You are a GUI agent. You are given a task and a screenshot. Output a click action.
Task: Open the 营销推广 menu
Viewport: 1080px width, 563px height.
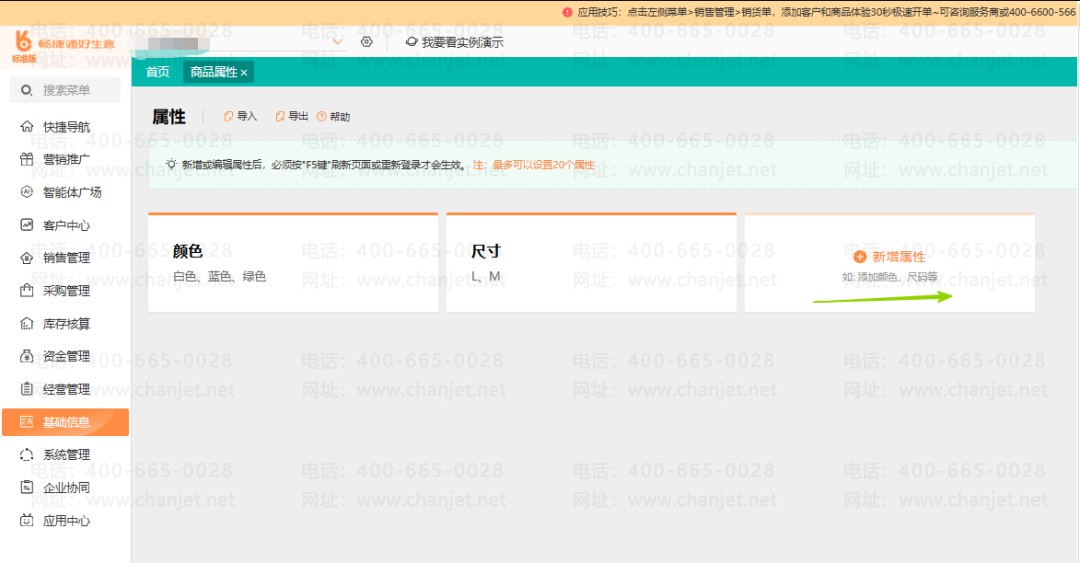click(66, 159)
